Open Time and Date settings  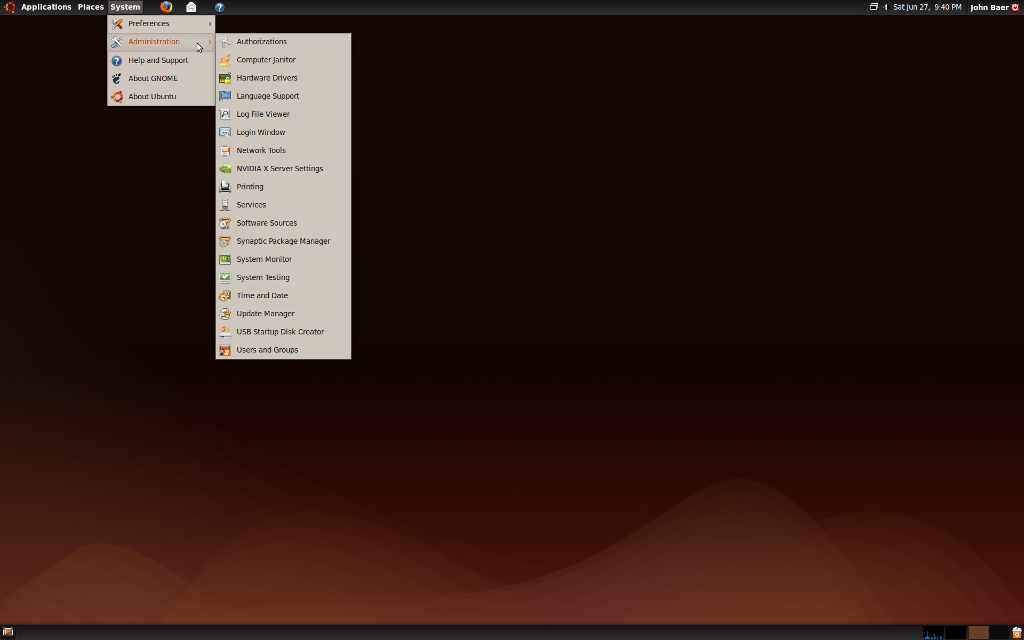283,296
